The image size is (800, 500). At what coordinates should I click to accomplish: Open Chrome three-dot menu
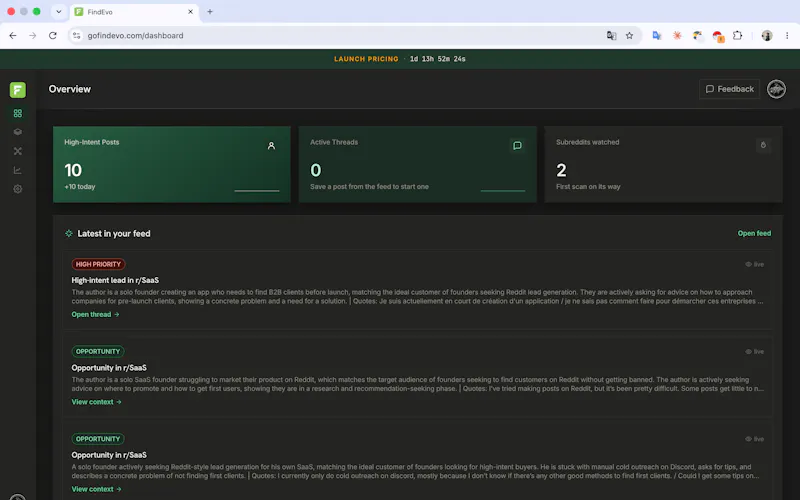pyautogui.click(x=787, y=36)
